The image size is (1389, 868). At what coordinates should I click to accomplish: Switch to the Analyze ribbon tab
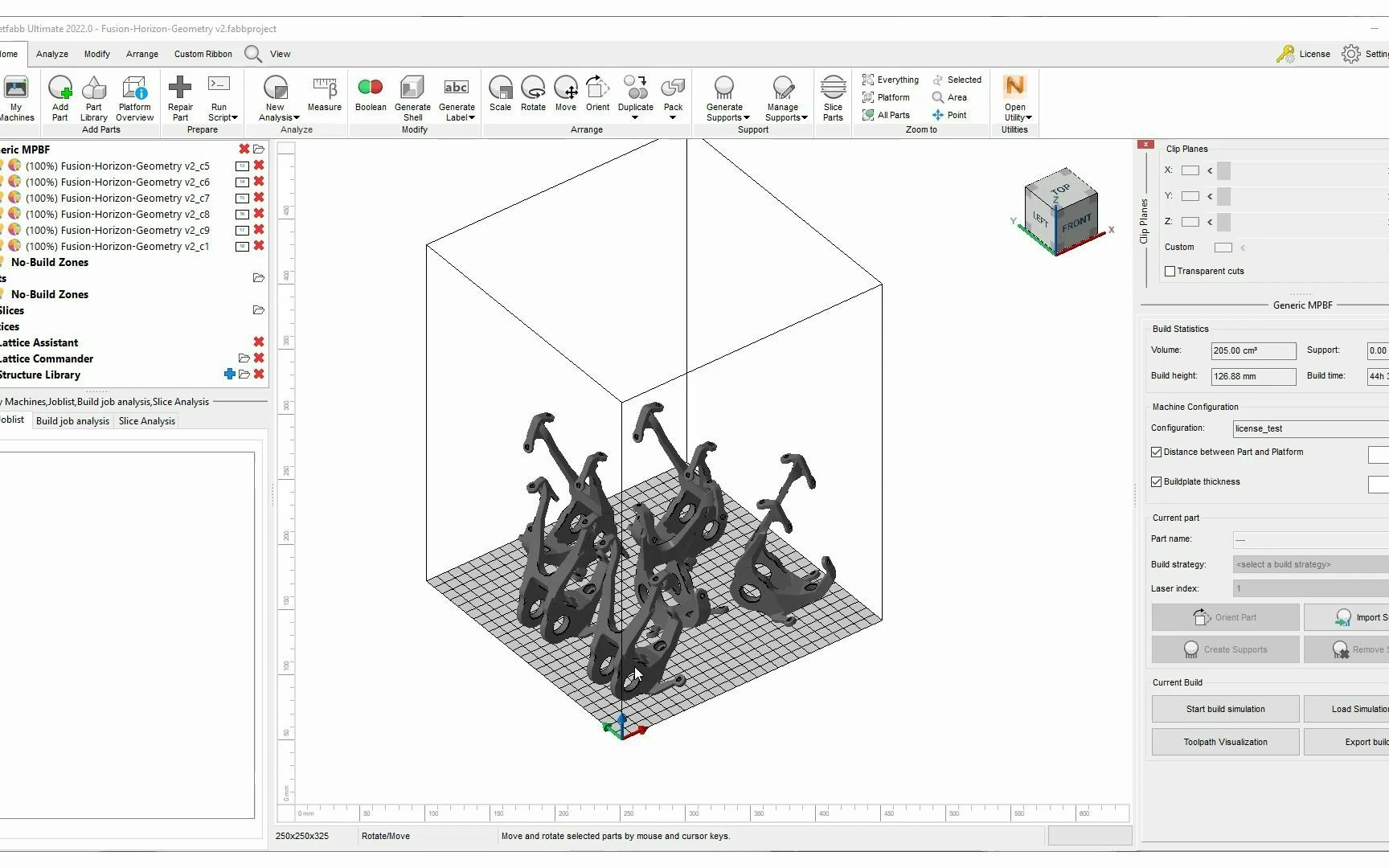click(51, 54)
